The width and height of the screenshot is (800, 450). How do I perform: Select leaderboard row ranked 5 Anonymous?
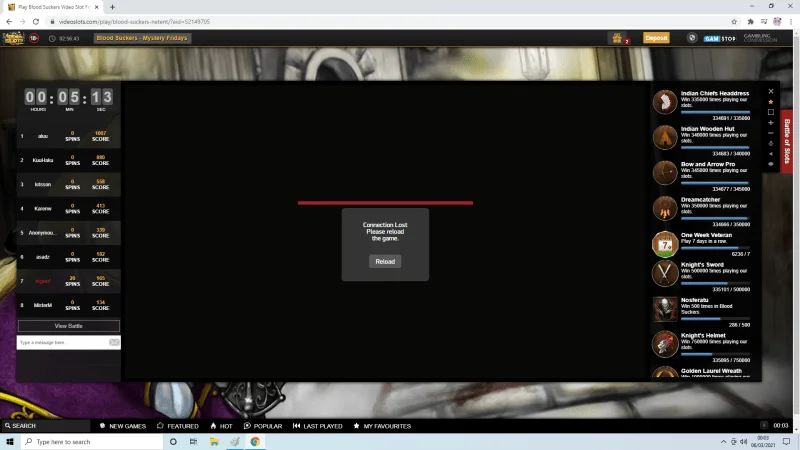(x=68, y=233)
